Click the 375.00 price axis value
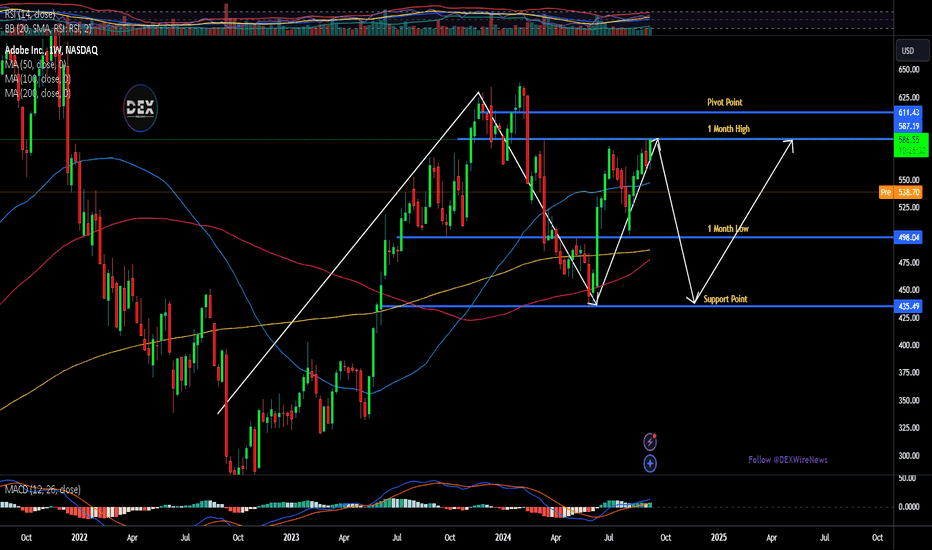The image size is (932, 550). tap(909, 372)
